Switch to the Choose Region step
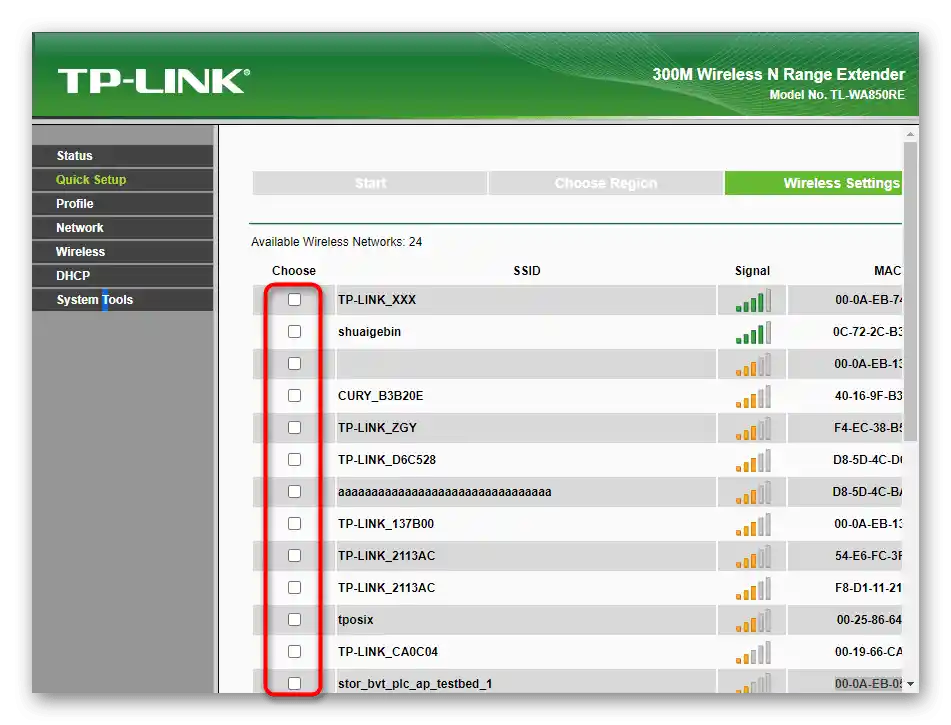 click(605, 183)
